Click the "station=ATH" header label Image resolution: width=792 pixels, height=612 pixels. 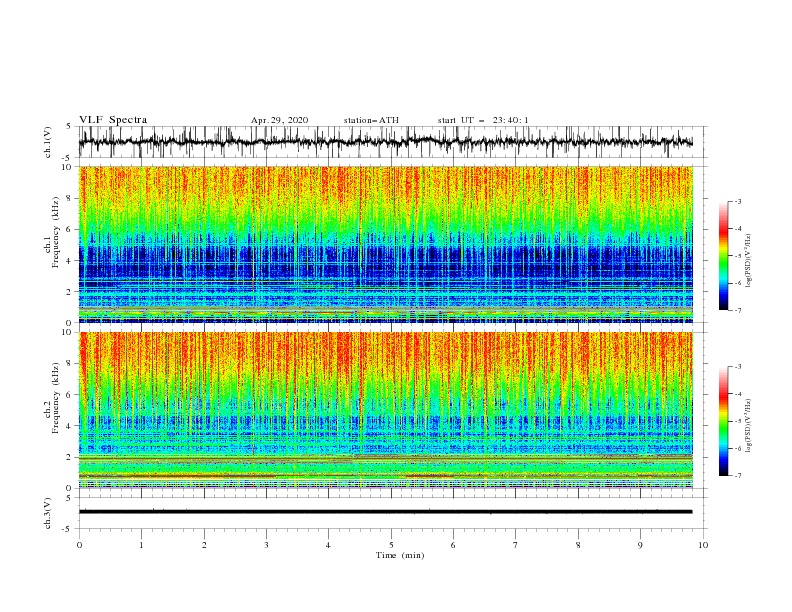371,120
